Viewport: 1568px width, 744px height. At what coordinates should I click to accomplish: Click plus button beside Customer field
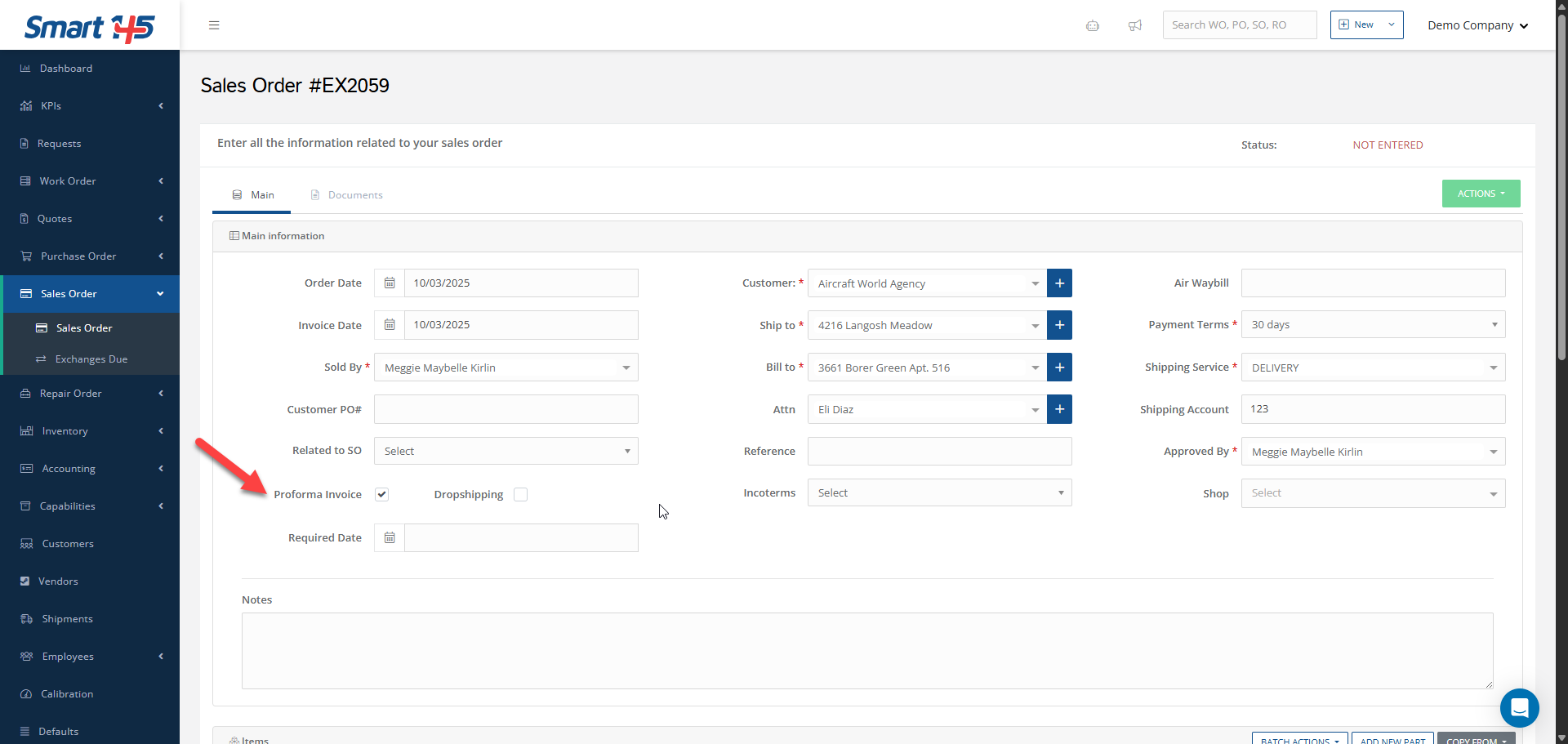tap(1059, 283)
